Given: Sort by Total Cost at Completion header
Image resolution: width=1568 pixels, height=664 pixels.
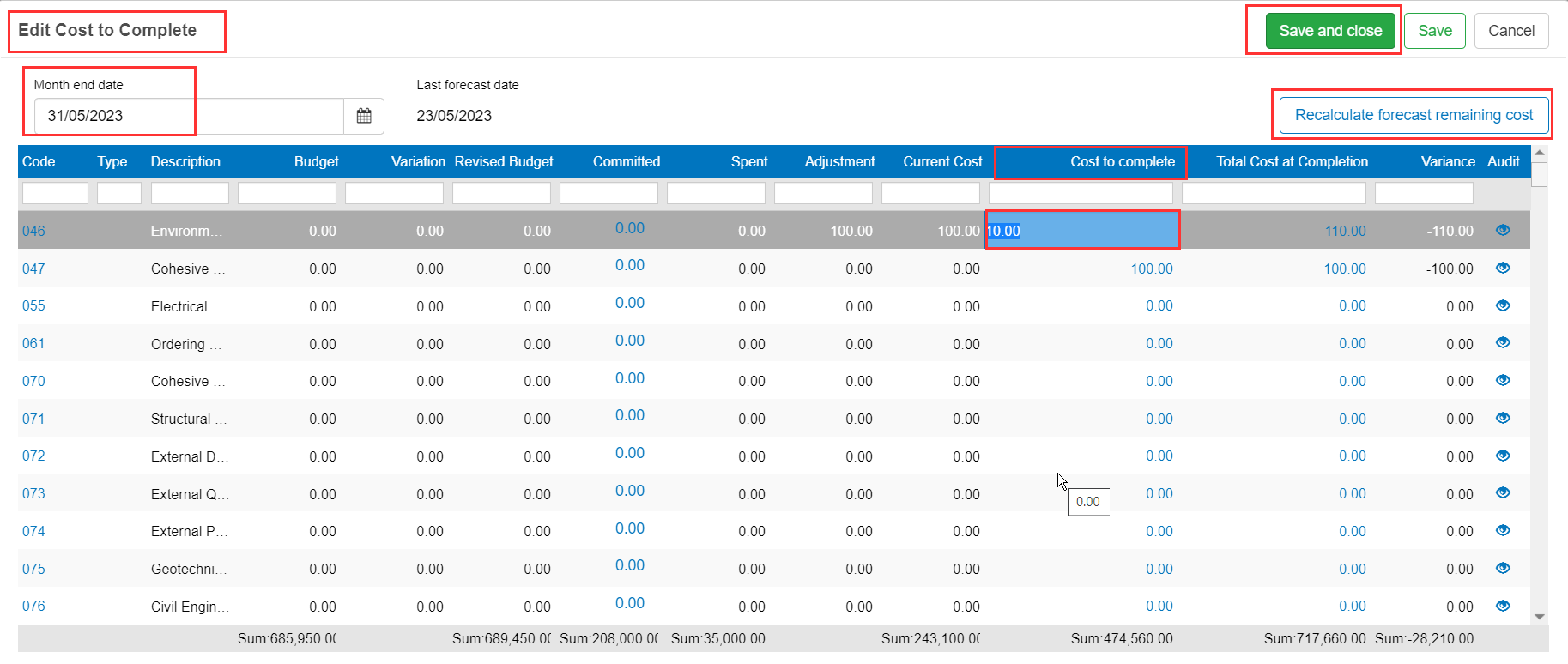Looking at the screenshot, I should 1292,161.
